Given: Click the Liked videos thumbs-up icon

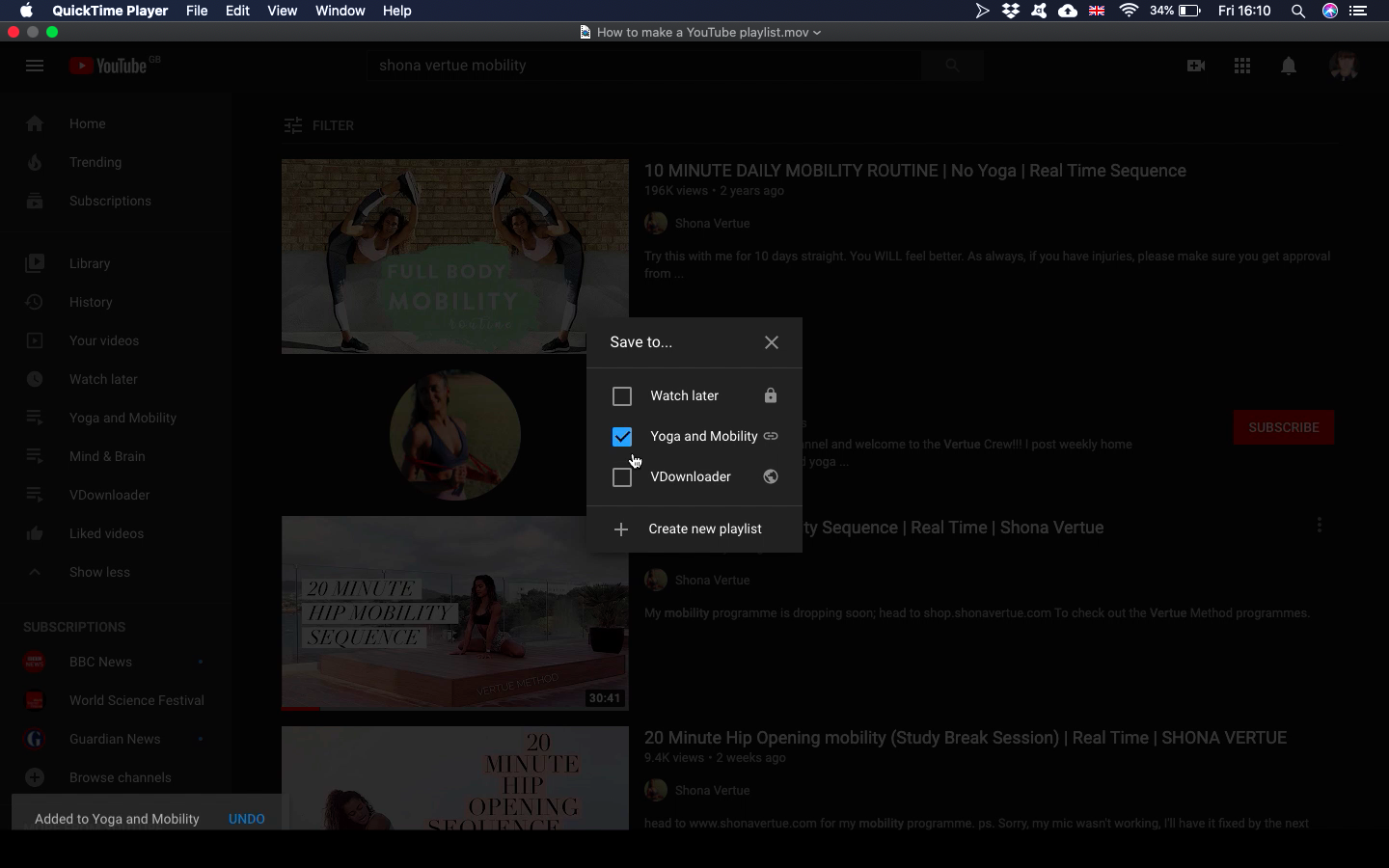Looking at the screenshot, I should pos(35,533).
